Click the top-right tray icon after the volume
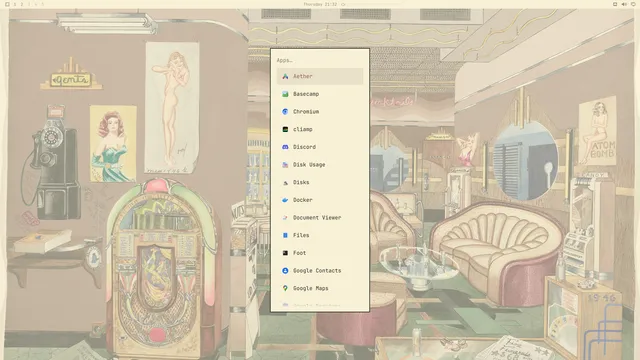This screenshot has width=640, height=360. coord(633,4)
